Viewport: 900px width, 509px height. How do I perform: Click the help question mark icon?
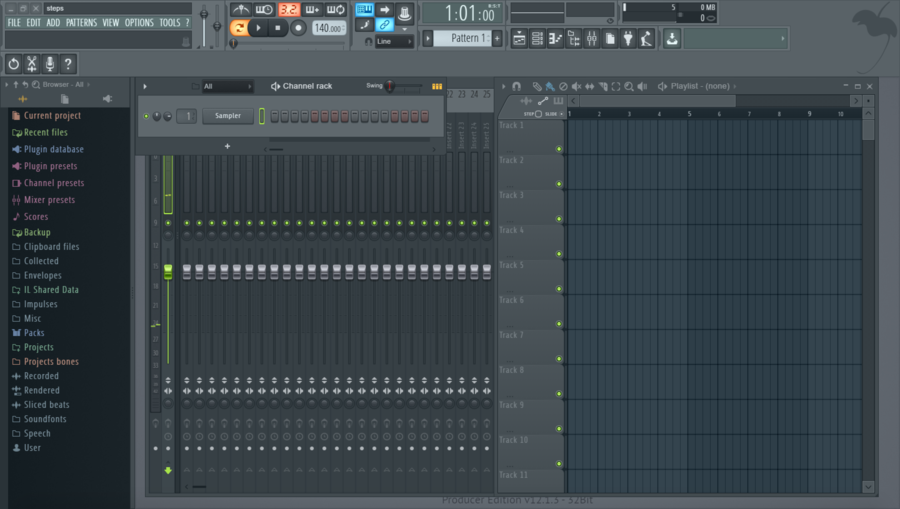coord(68,64)
